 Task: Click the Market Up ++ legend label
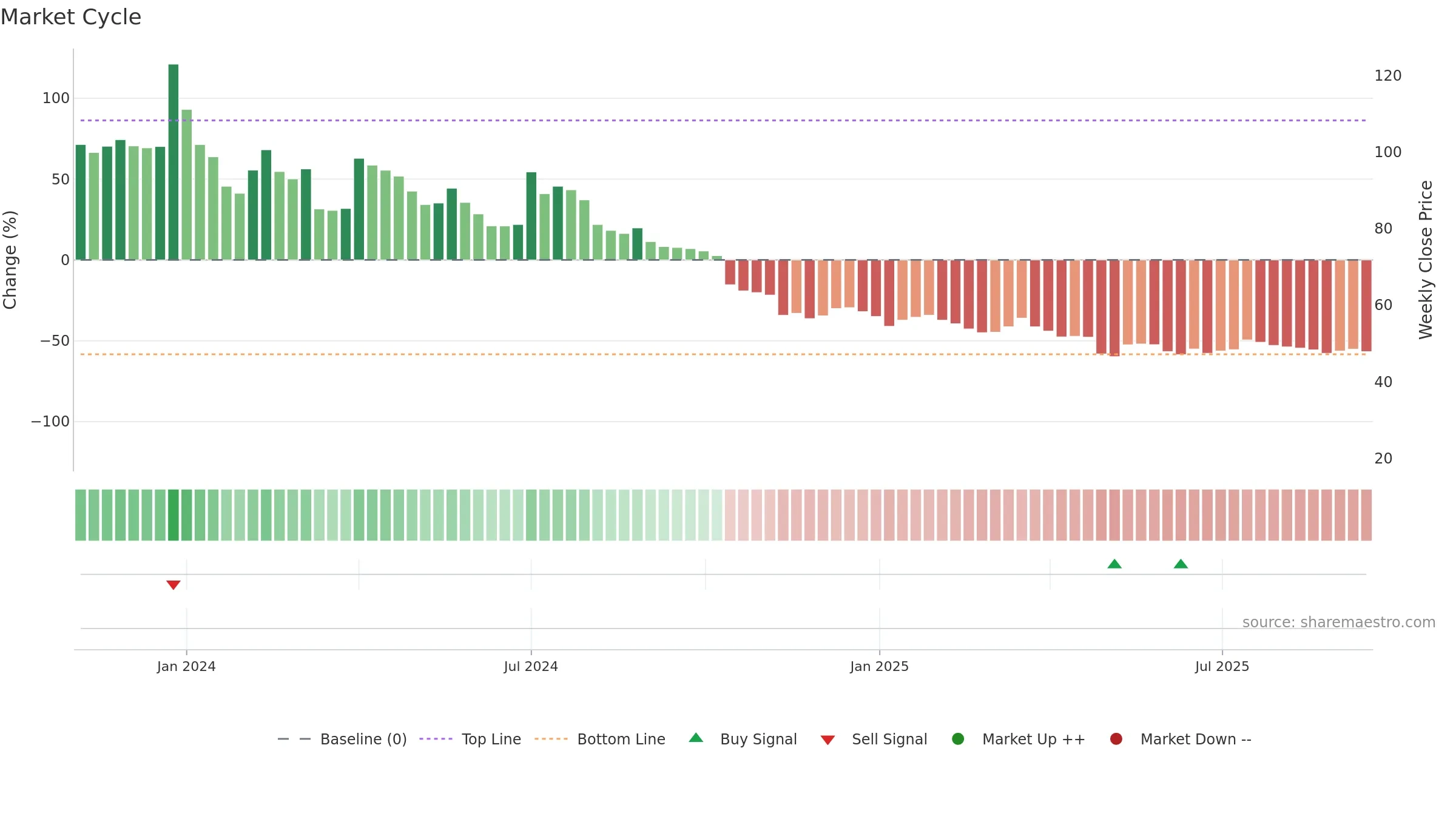pyautogui.click(x=1034, y=739)
